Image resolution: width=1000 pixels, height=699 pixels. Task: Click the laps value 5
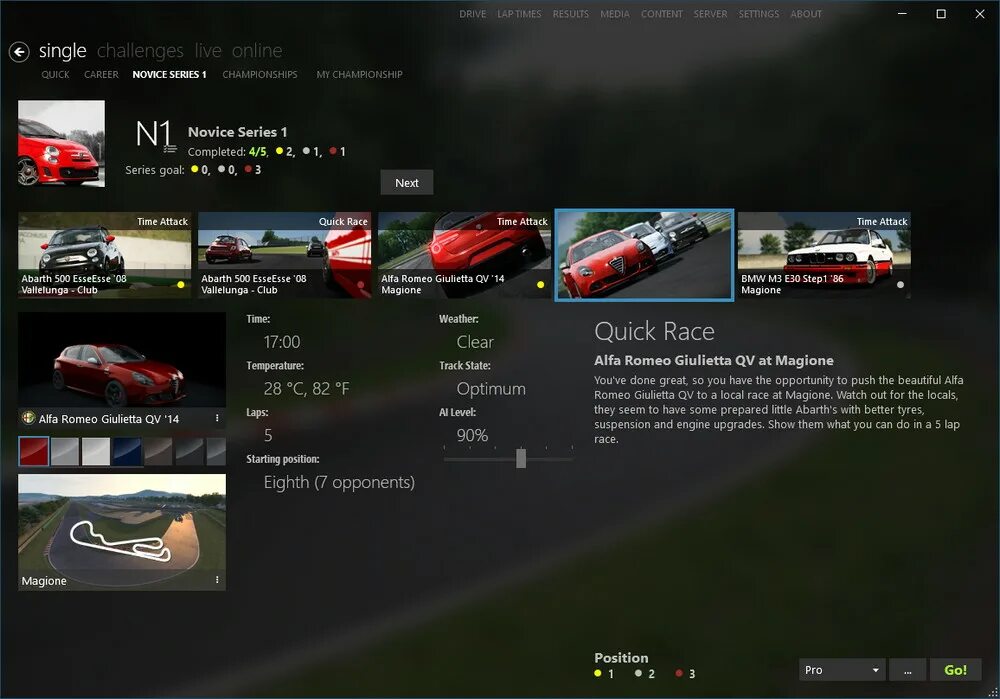[x=268, y=436]
